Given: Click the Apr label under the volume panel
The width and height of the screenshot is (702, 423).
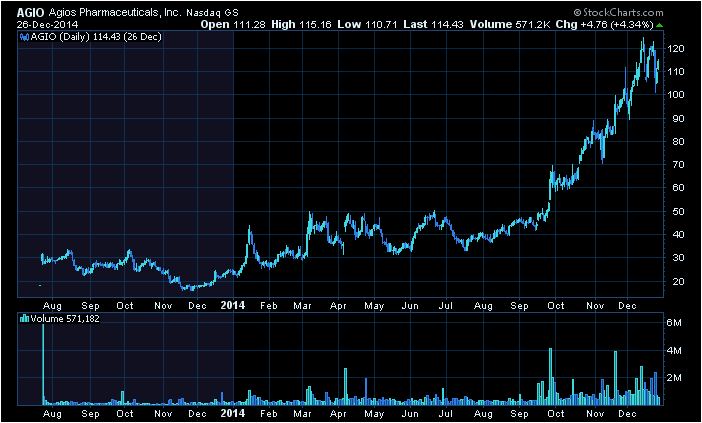Looking at the screenshot, I should [x=338, y=414].
